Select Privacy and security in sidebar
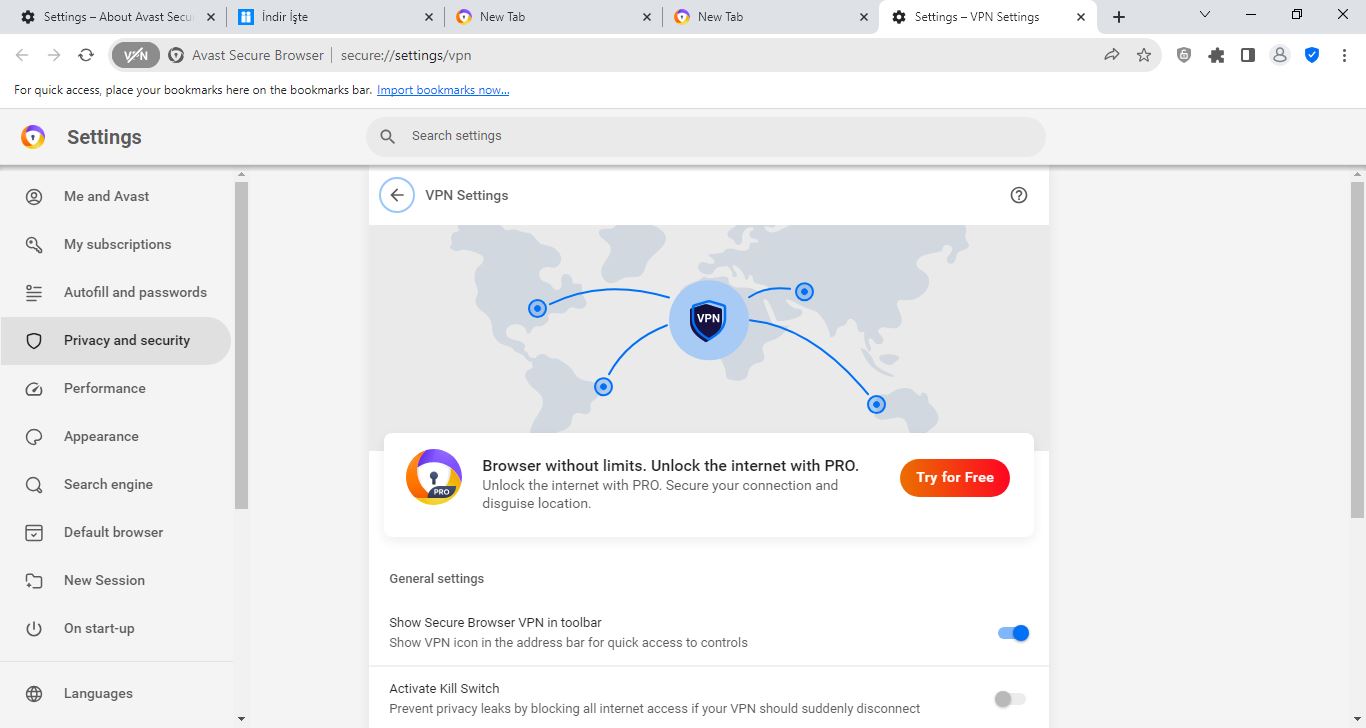The width and height of the screenshot is (1366, 728). (x=115, y=340)
